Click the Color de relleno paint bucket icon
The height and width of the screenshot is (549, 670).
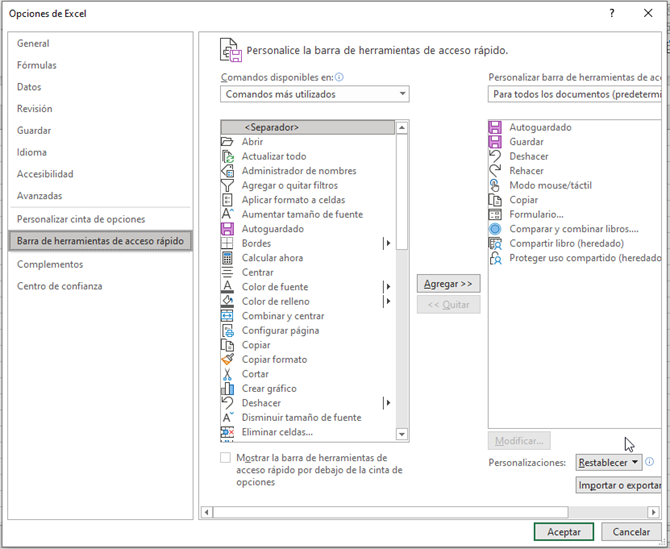tap(227, 302)
